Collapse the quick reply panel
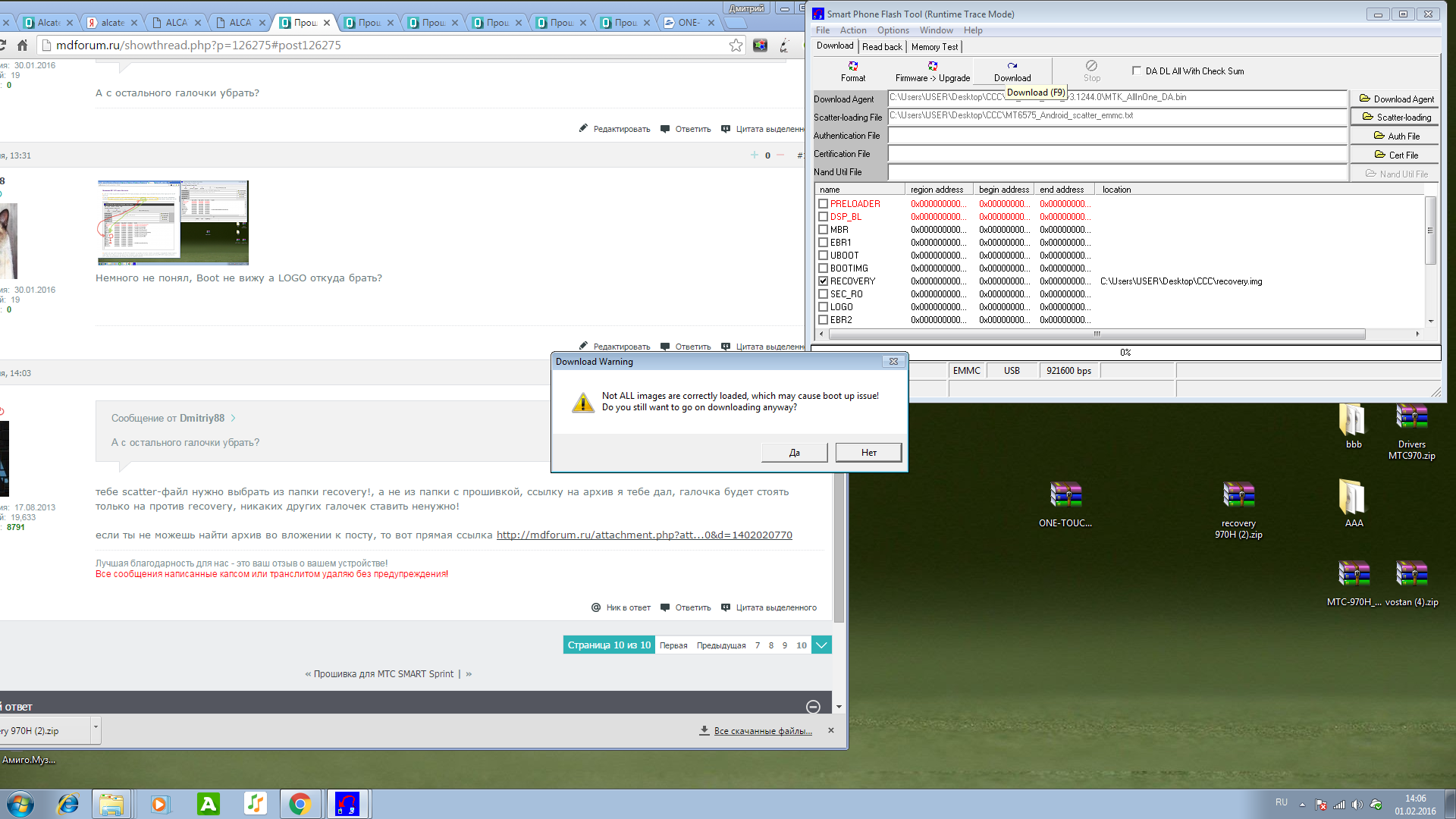The width and height of the screenshot is (1456, 819). tap(813, 707)
